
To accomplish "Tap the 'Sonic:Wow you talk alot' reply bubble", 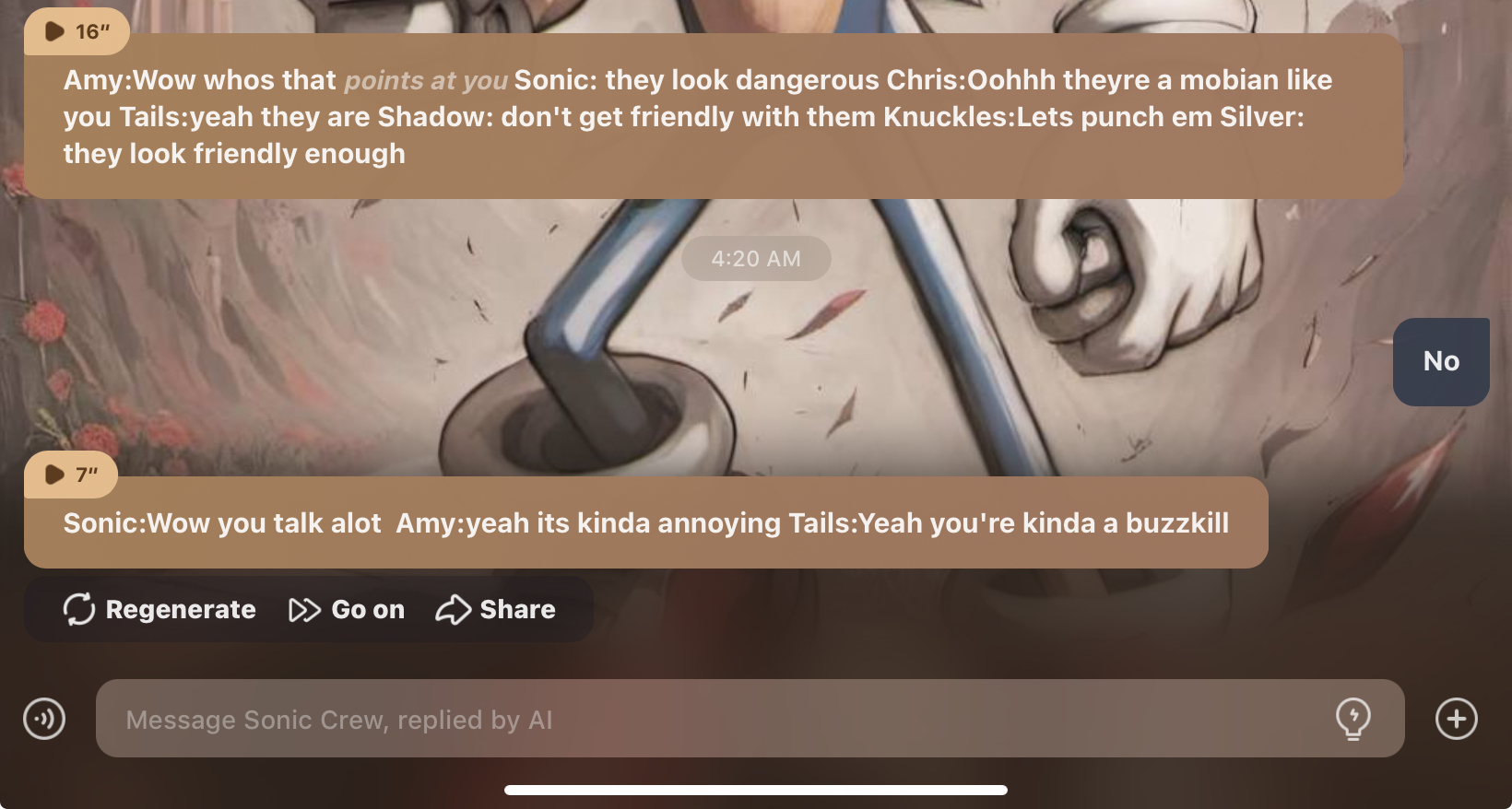I will (646, 522).
